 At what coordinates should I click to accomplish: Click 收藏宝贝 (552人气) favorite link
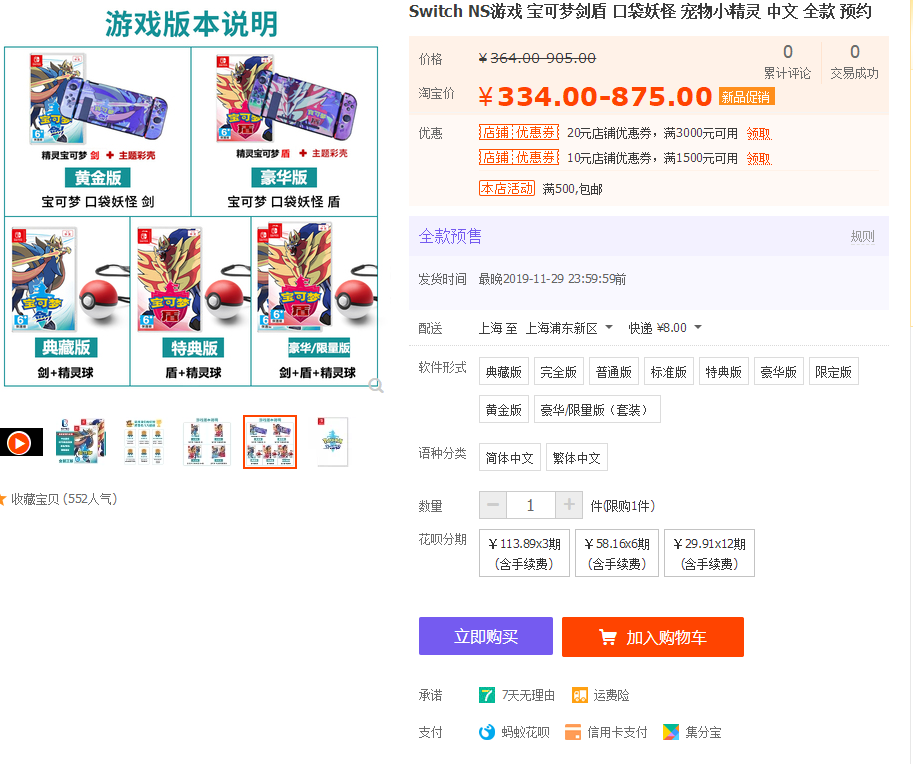tap(64, 499)
